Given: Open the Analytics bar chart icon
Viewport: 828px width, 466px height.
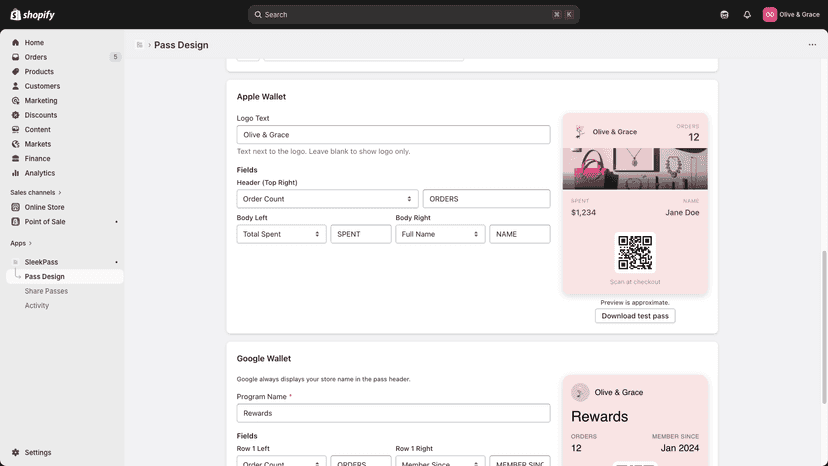Looking at the screenshot, I should pos(15,173).
